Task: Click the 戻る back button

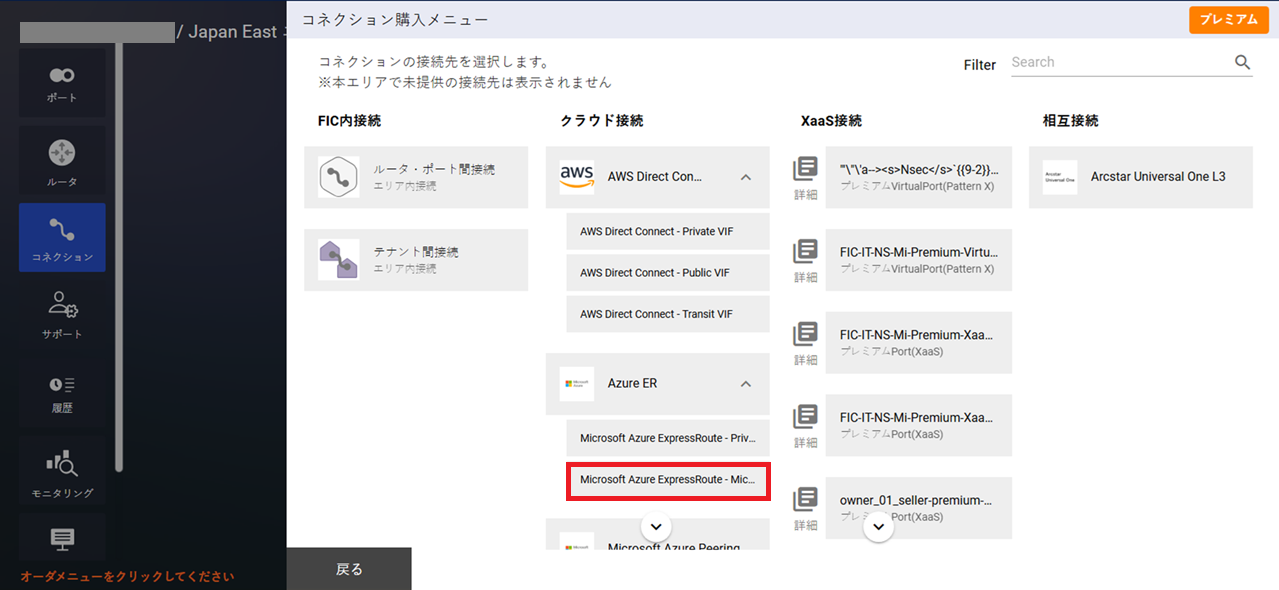Action: (349, 569)
